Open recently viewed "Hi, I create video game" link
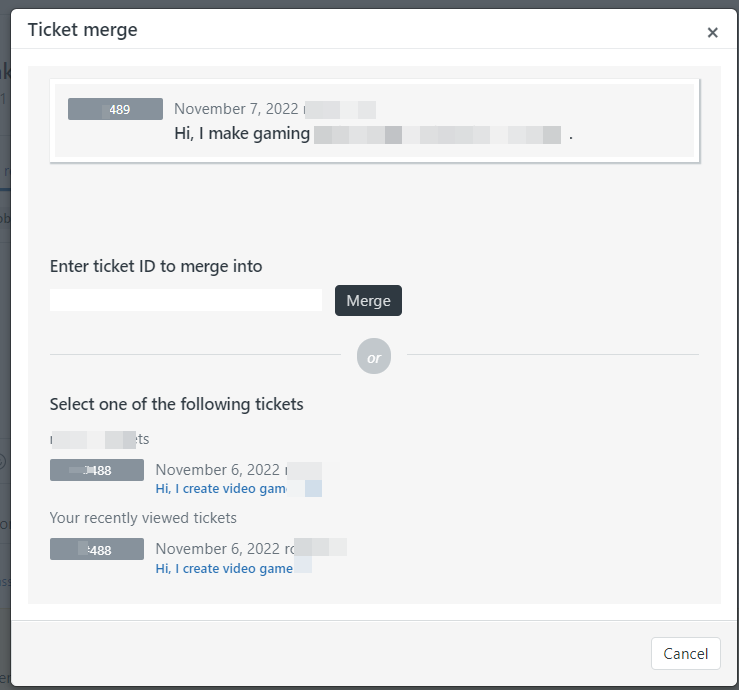739x690 pixels. 224,568
